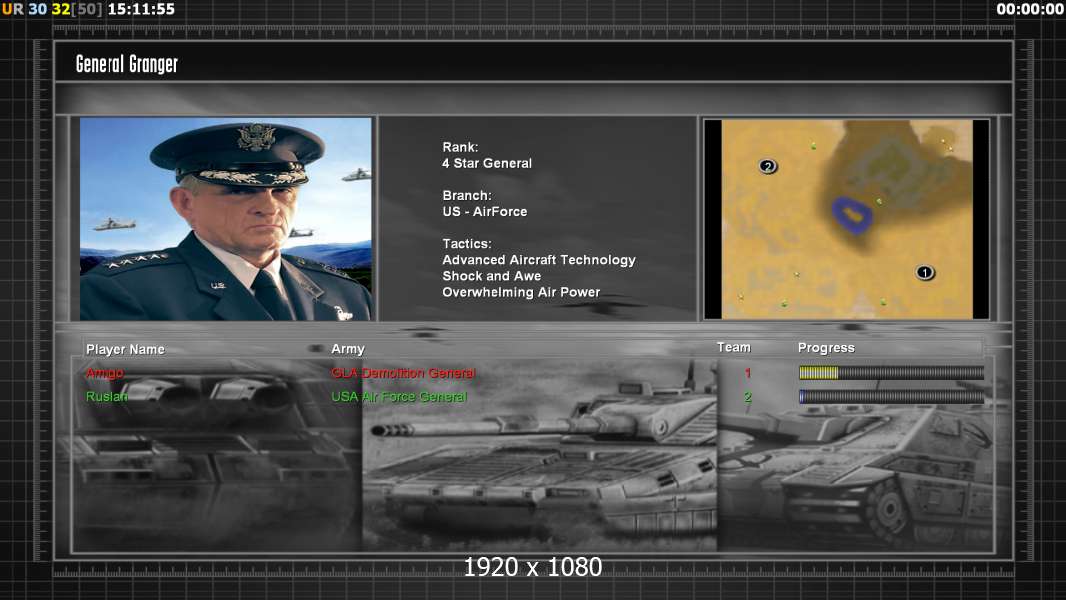Viewport: 1066px width, 600px height.
Task: Click the "Progress" column header
Action: pos(826,348)
